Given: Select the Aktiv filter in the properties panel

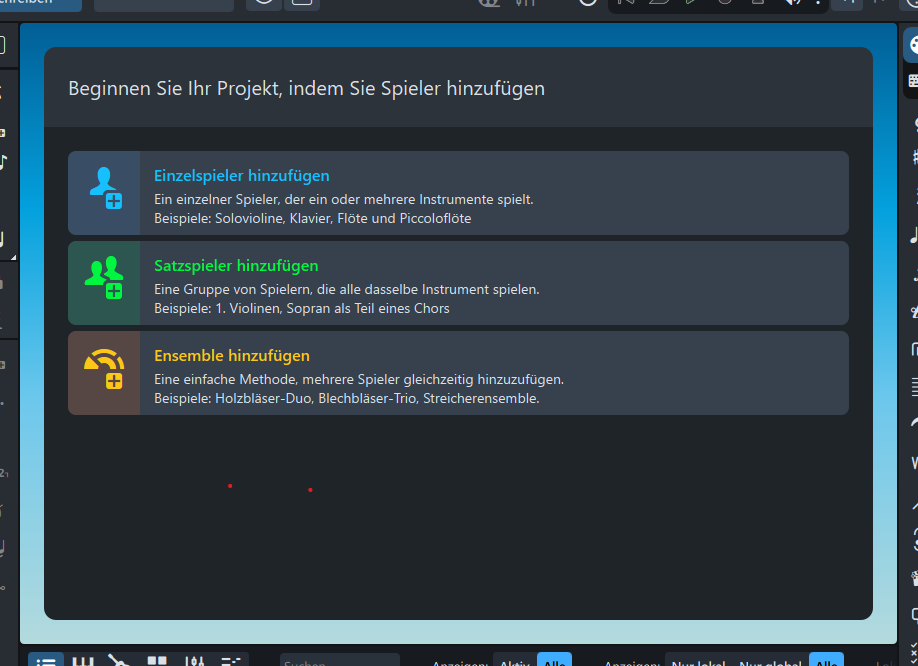Looking at the screenshot, I should (515, 661).
